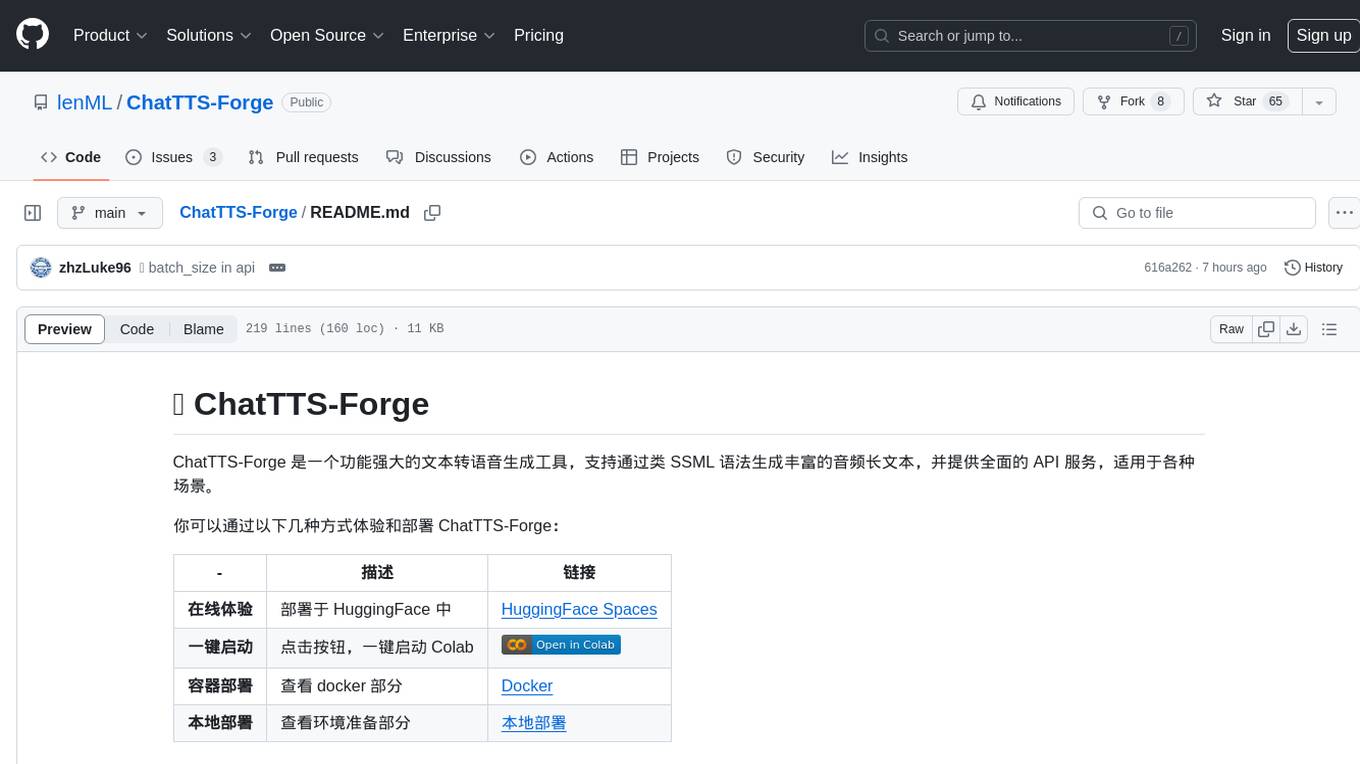Click the Open in Colab badge
This screenshot has height=764, width=1360.
click(561, 645)
